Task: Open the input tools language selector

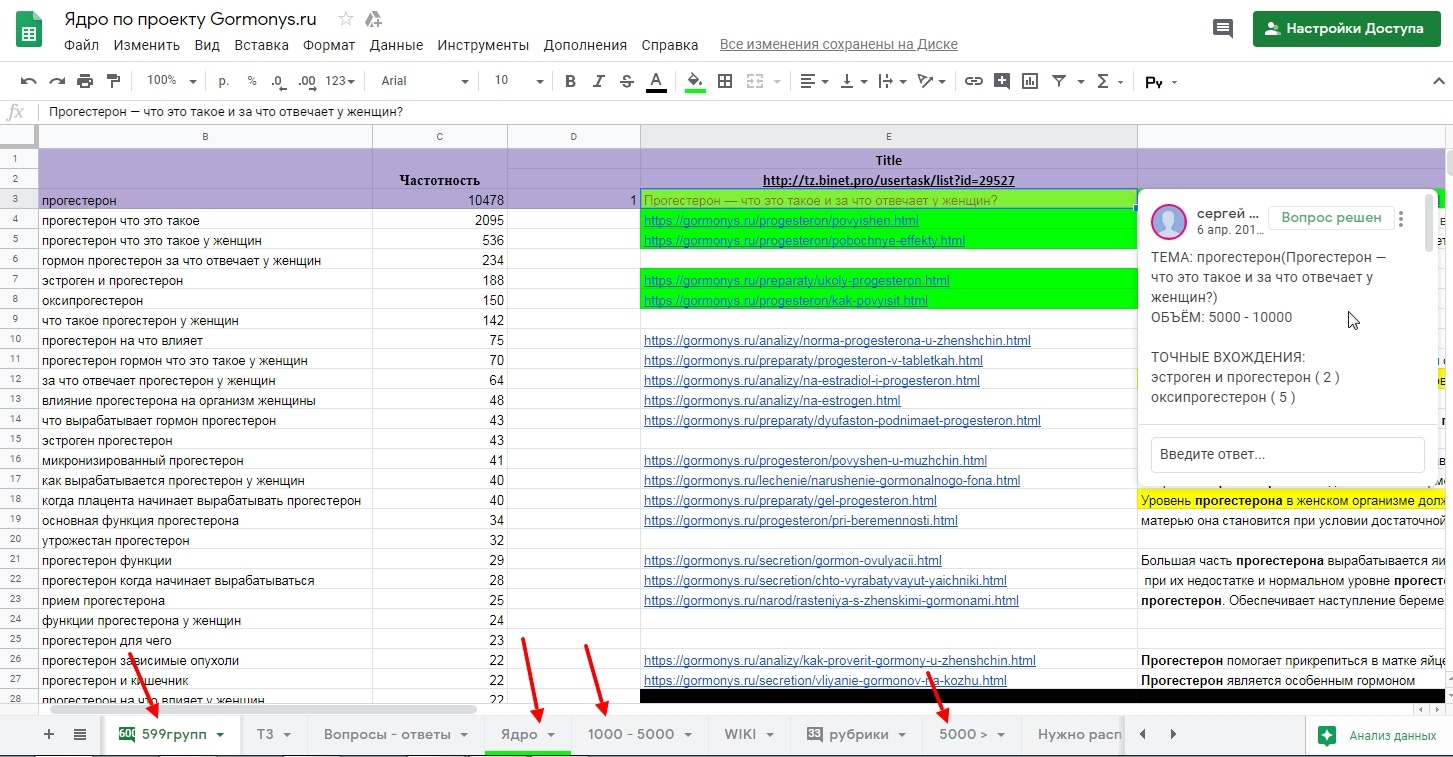Action: (x=1161, y=82)
